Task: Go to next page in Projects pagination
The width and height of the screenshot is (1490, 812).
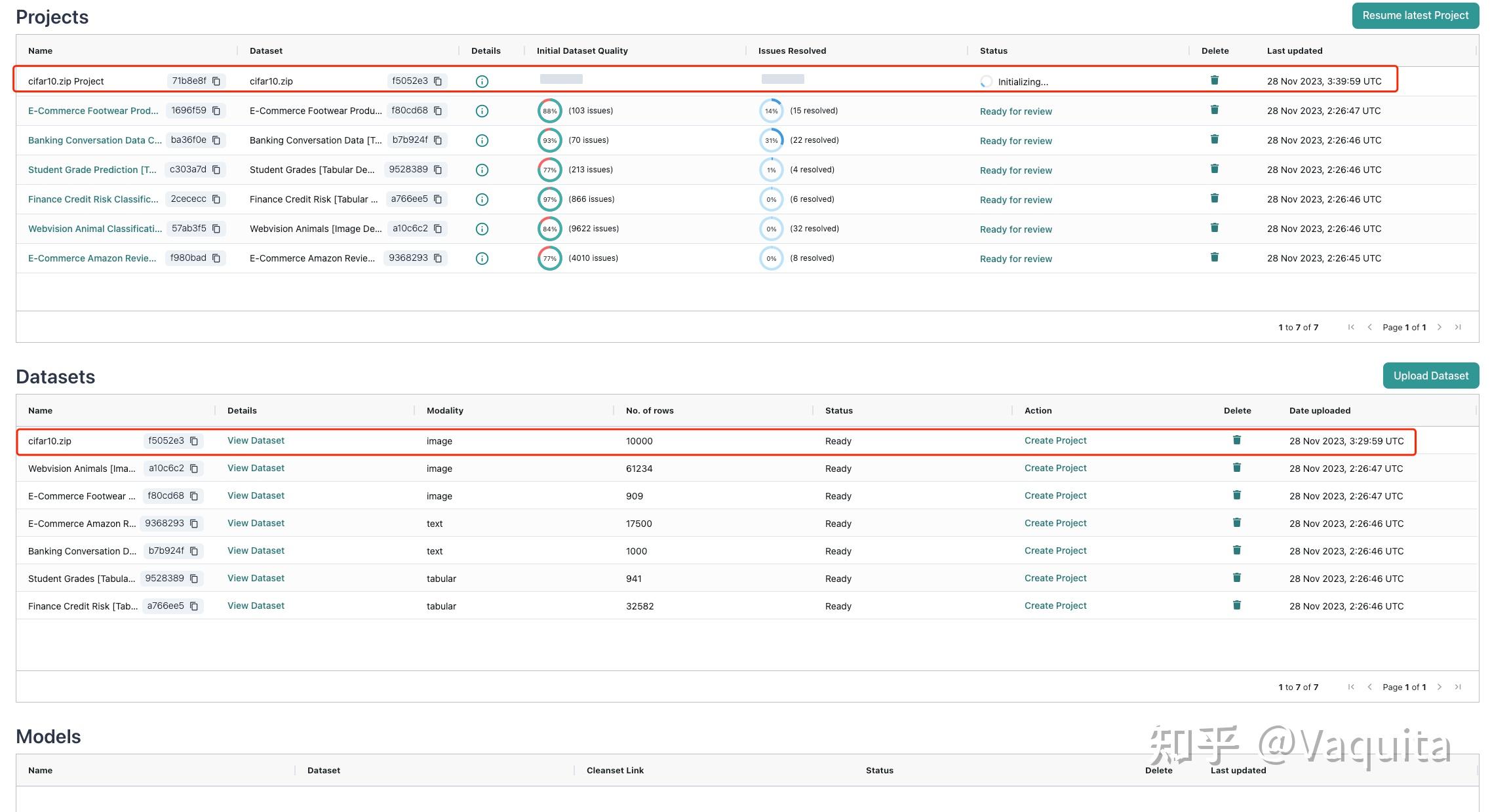Action: [x=1440, y=327]
